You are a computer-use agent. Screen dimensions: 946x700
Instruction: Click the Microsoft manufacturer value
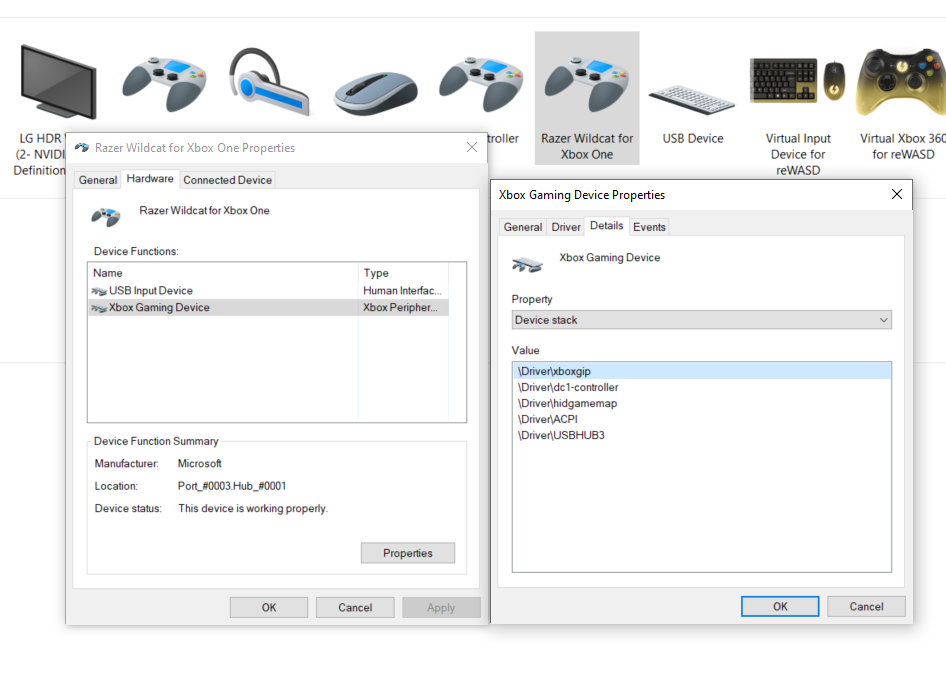click(x=200, y=463)
